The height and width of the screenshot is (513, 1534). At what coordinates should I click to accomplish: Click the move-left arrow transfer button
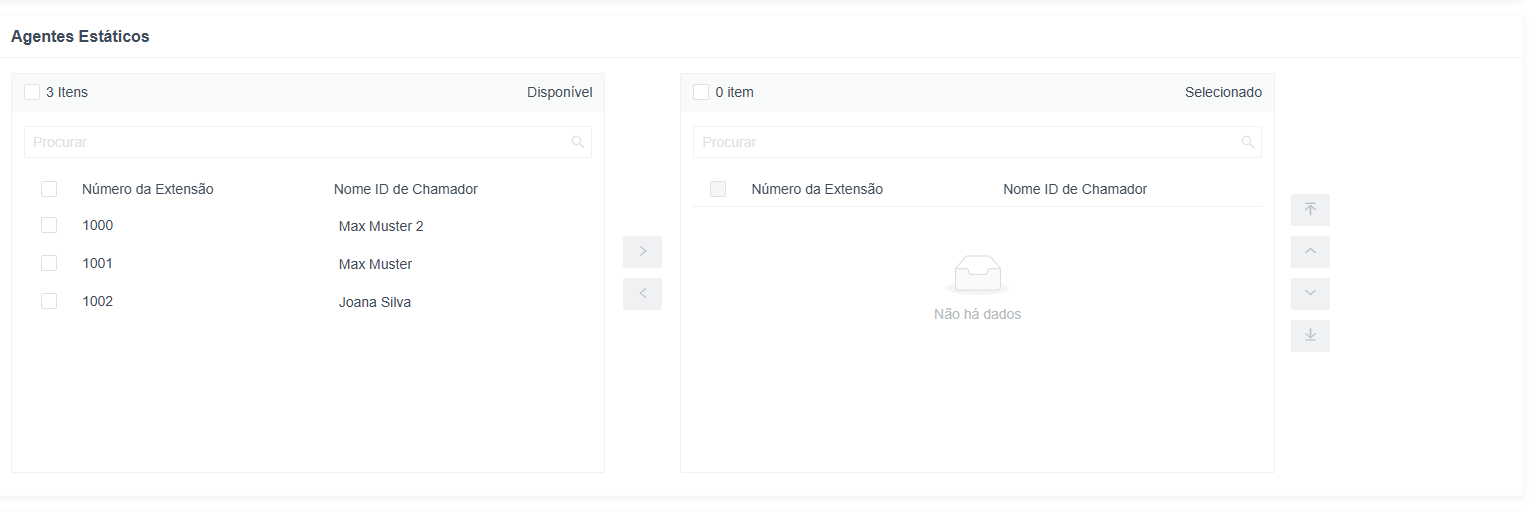[x=642, y=293]
